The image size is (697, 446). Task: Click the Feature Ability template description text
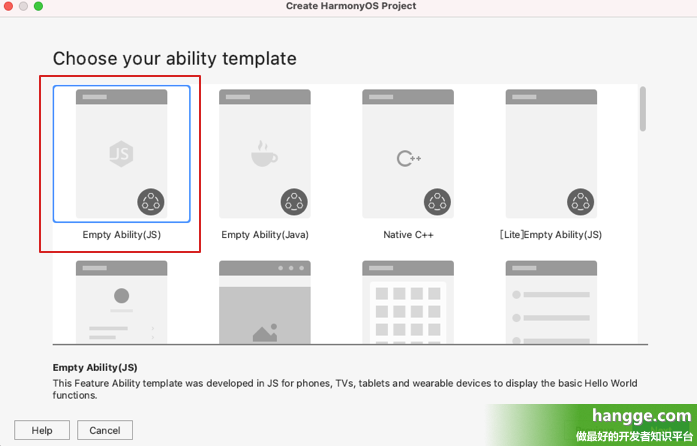(345, 389)
